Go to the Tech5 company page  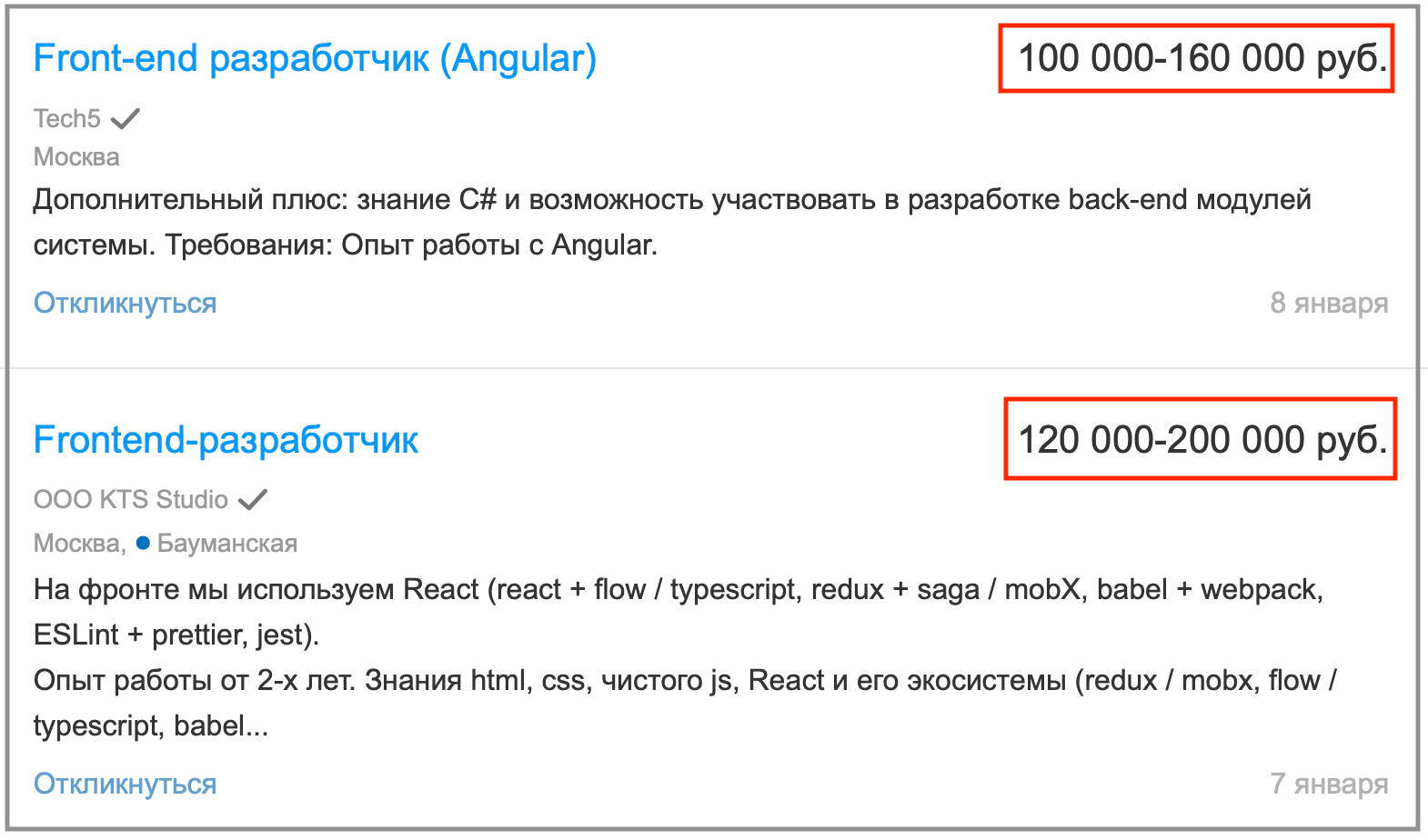pos(66,118)
